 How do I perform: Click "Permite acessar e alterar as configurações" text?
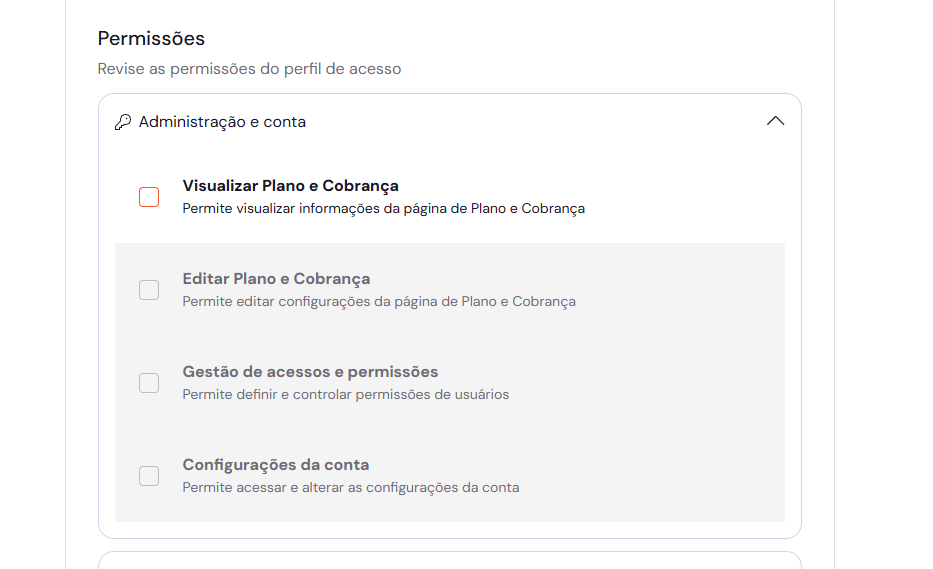(x=350, y=488)
